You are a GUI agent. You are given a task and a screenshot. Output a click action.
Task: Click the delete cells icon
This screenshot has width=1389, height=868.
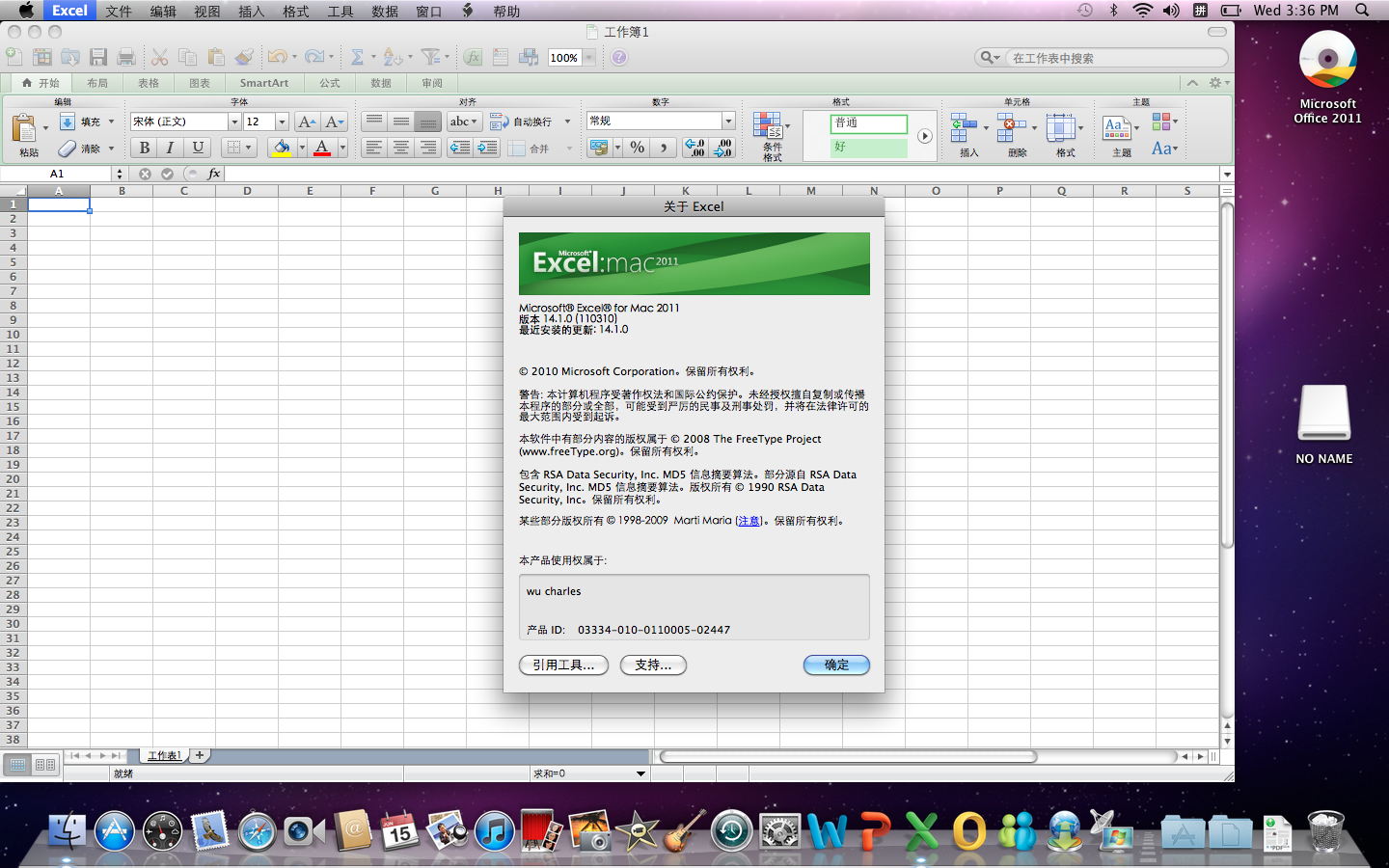coord(1011,127)
